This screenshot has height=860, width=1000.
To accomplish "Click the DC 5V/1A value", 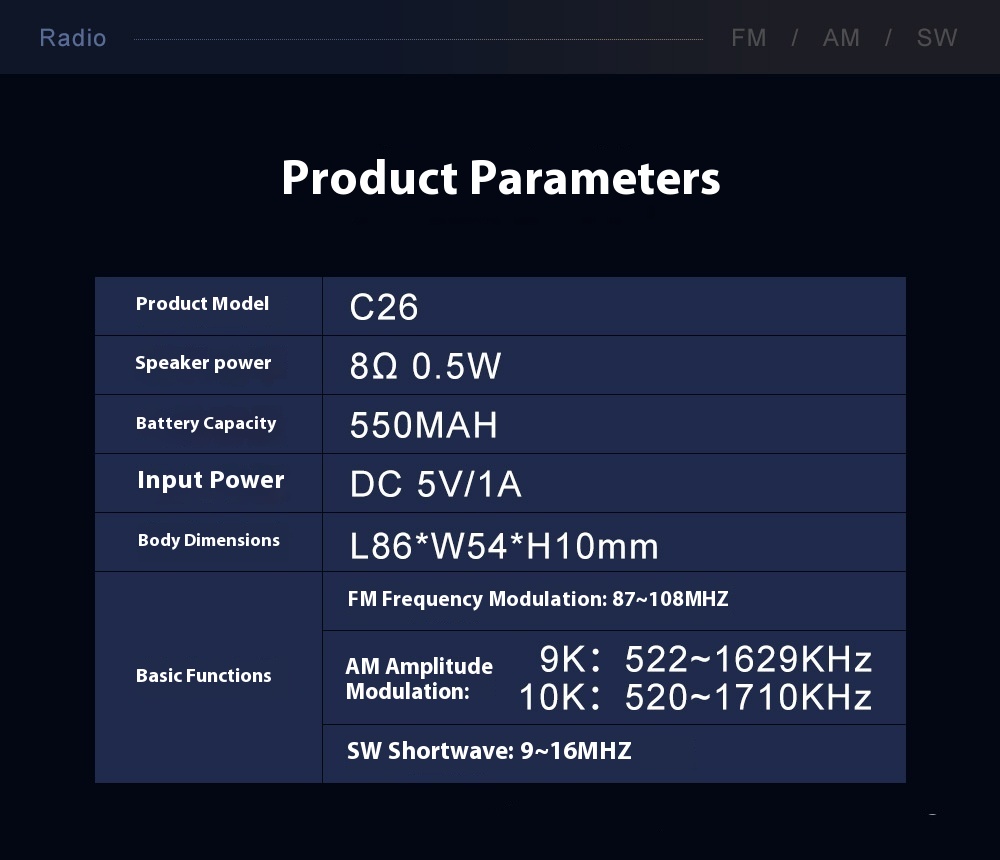I will (435, 485).
